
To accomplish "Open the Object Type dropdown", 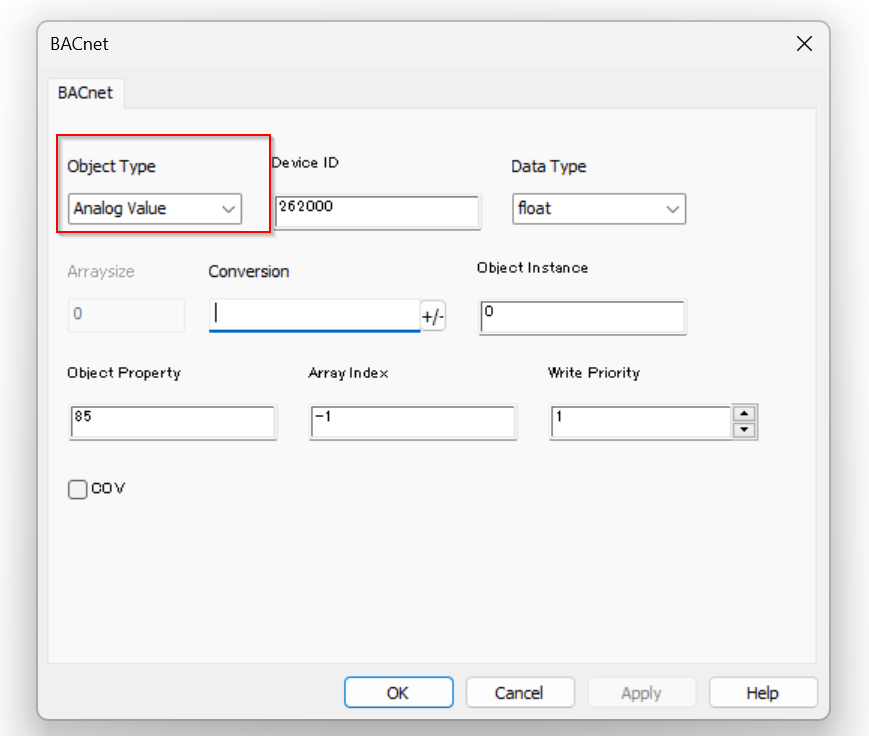I will coord(155,208).
